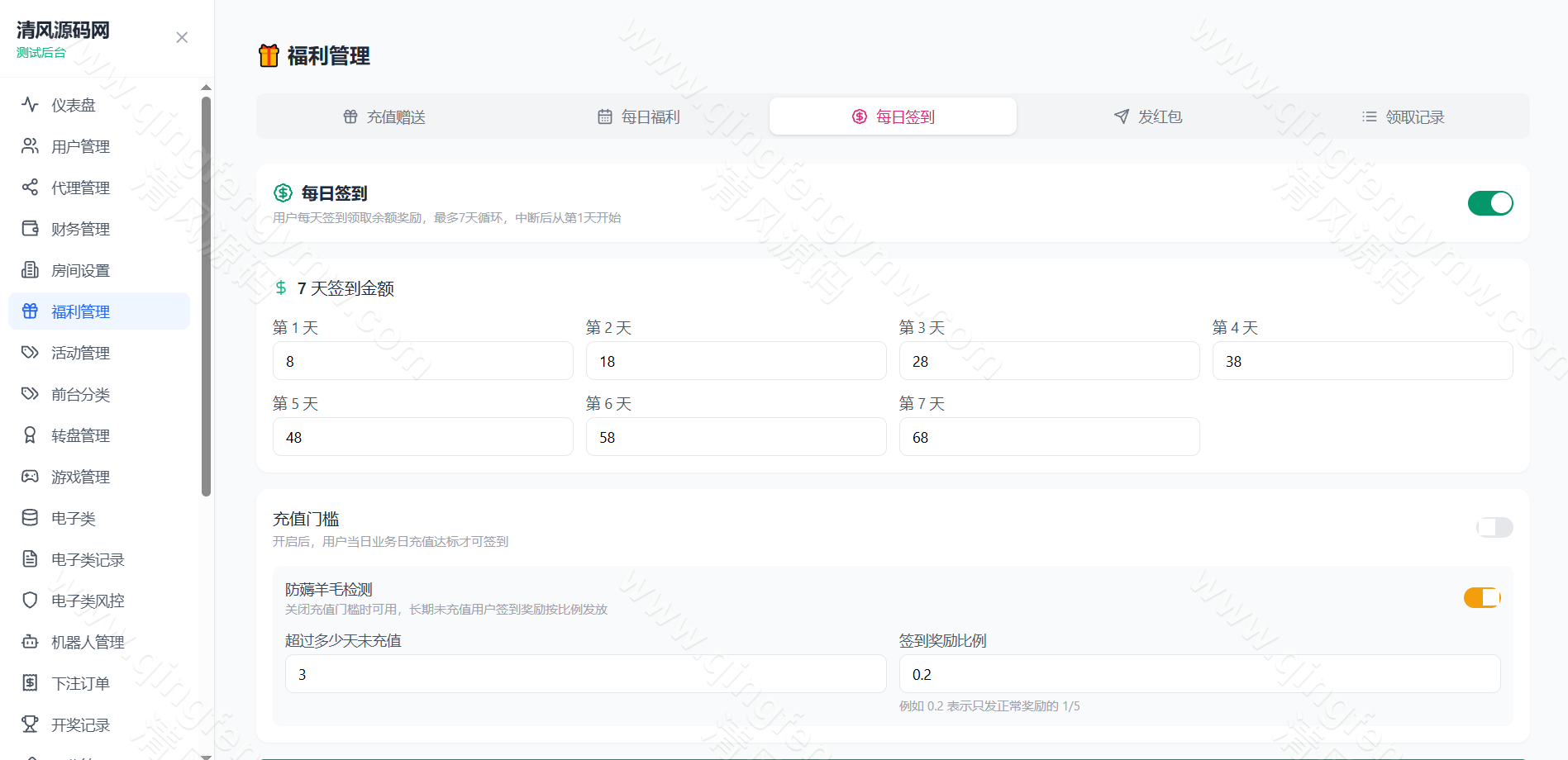This screenshot has width=1568, height=760.
Task: Go to 代理管理 menu entry
Action: 99,188
